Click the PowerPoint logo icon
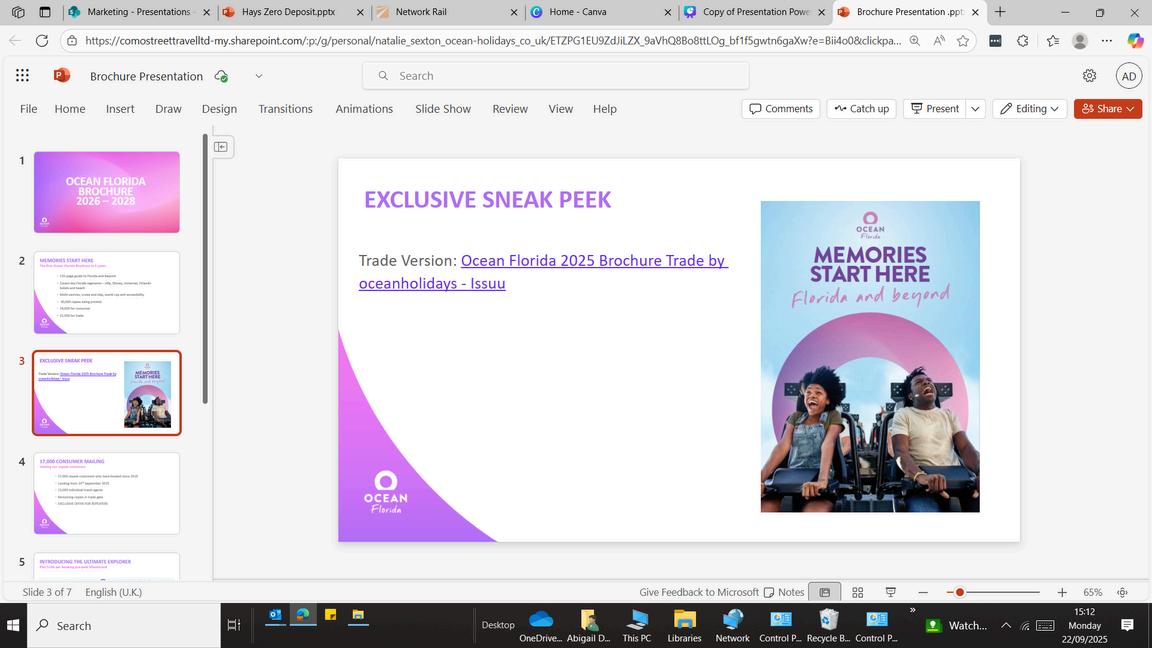Viewport: 1152px width, 648px height. pos(62,75)
